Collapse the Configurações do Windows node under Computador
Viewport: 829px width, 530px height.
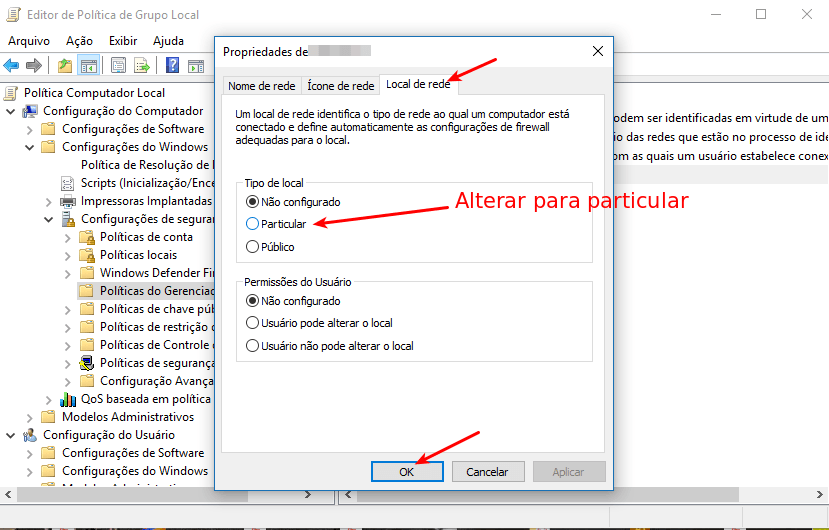[30, 147]
